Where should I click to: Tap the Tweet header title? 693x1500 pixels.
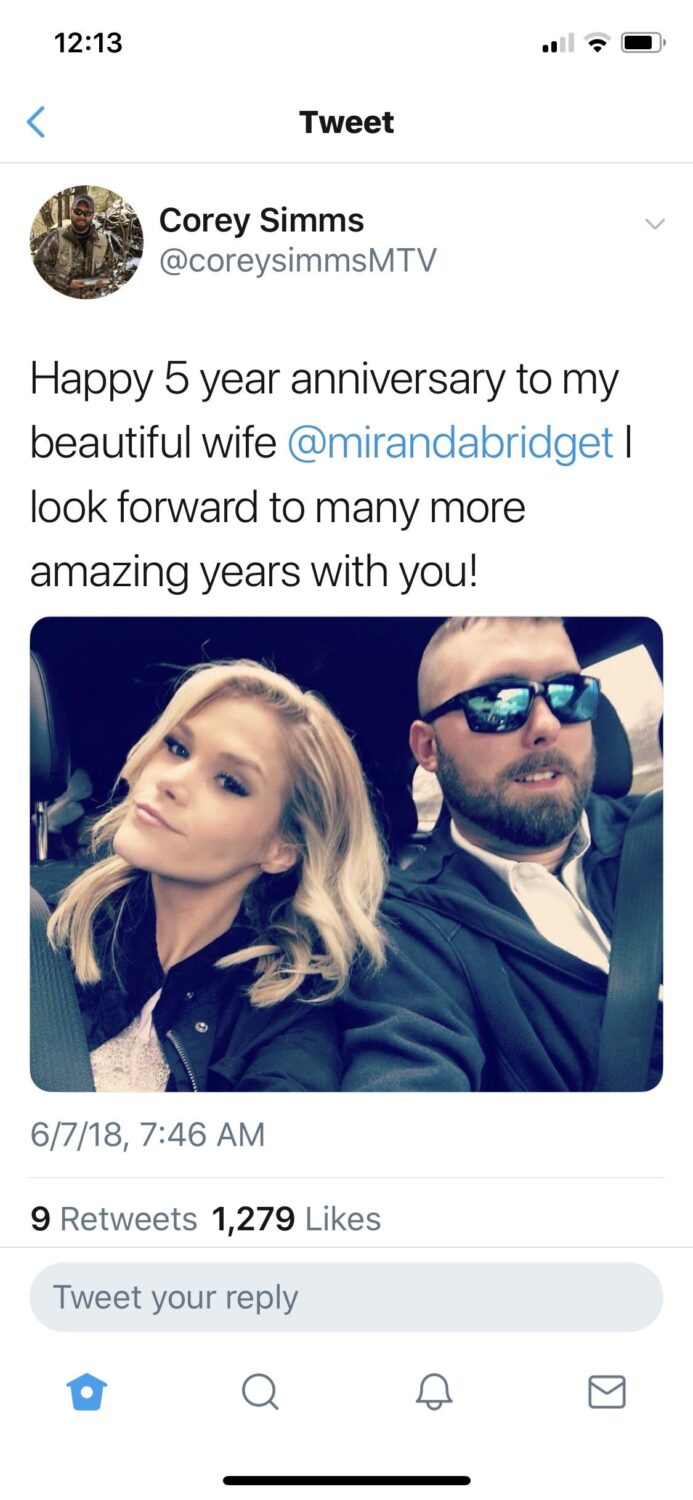pos(346,122)
